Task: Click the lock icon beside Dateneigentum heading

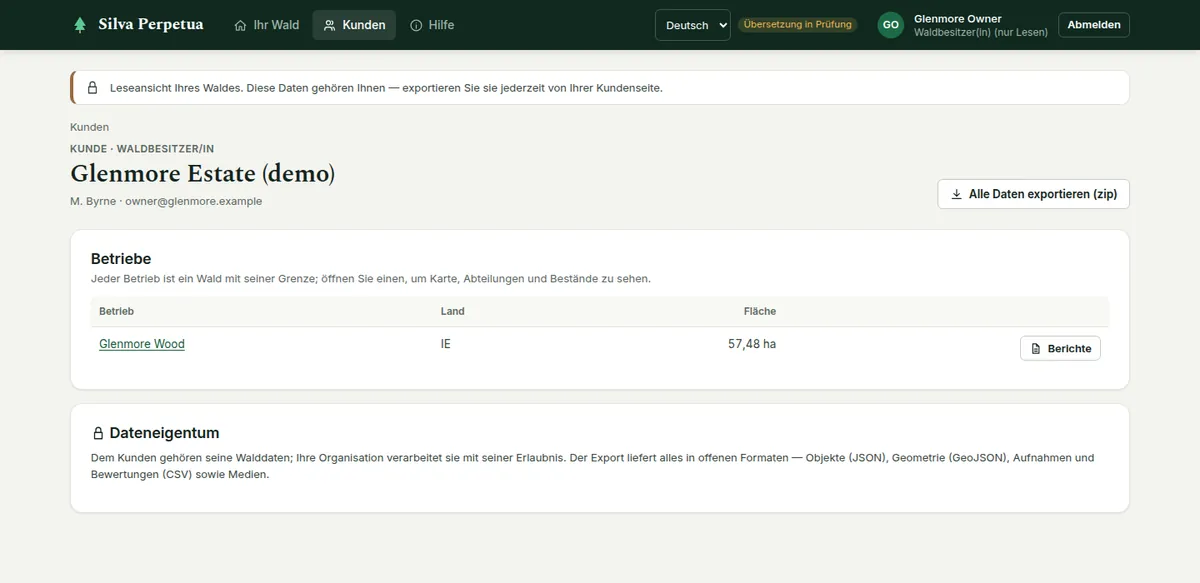Action: pos(98,433)
